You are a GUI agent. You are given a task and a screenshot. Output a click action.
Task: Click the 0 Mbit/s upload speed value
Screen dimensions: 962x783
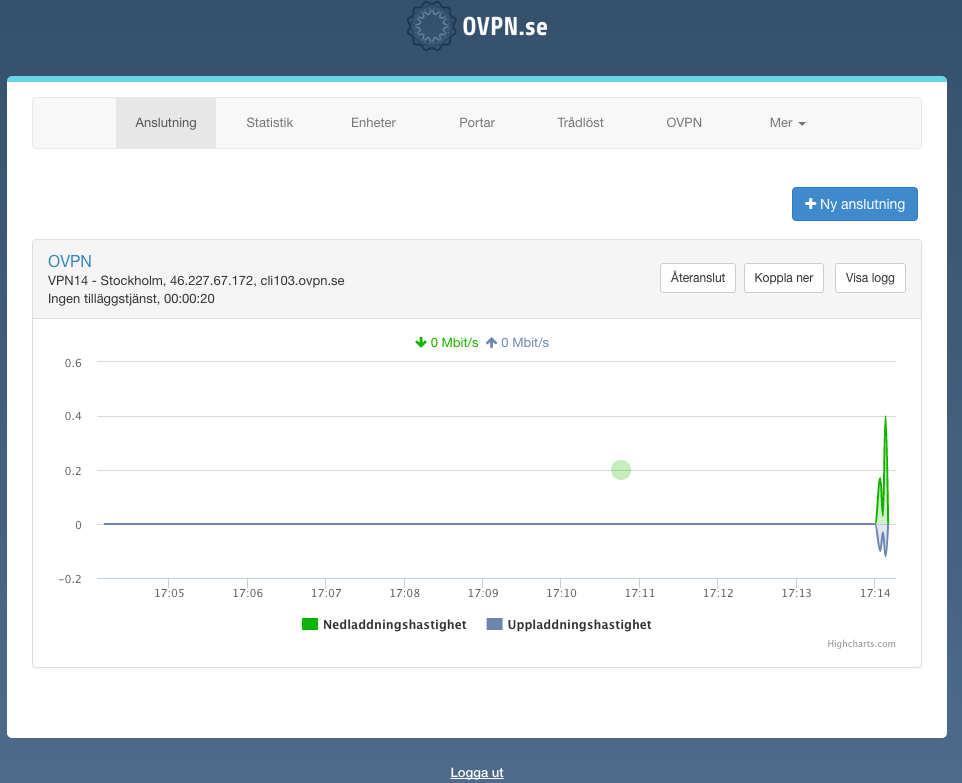[x=525, y=342]
